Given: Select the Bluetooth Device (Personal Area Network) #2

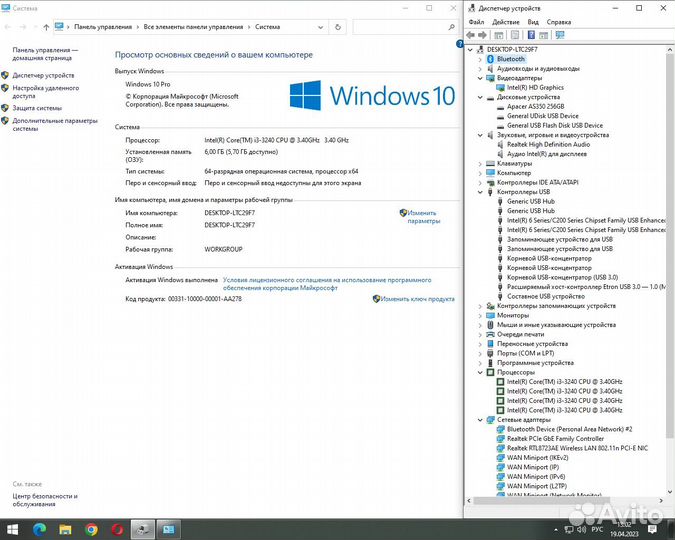Looking at the screenshot, I should point(570,429).
